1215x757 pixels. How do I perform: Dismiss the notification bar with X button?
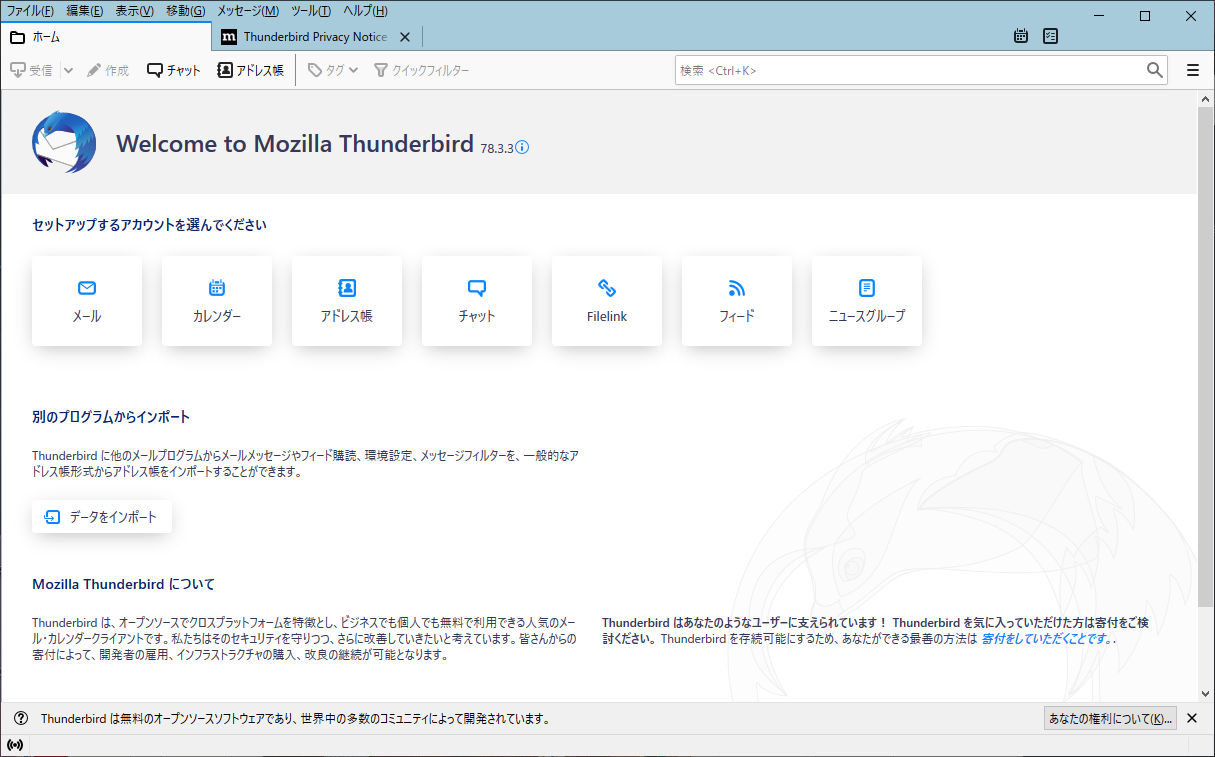[x=1192, y=718]
